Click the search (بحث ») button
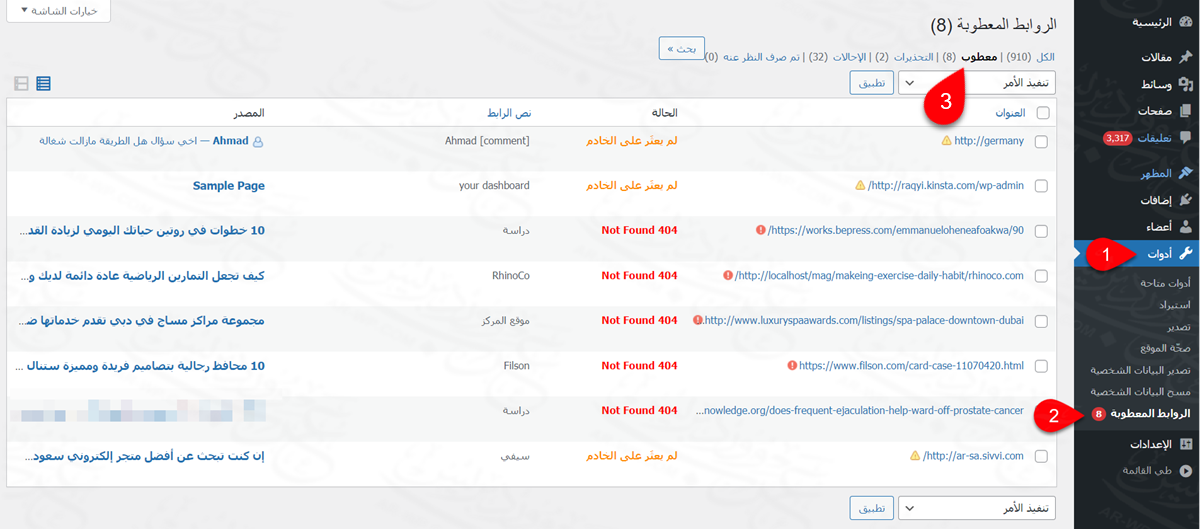 click(x=682, y=49)
